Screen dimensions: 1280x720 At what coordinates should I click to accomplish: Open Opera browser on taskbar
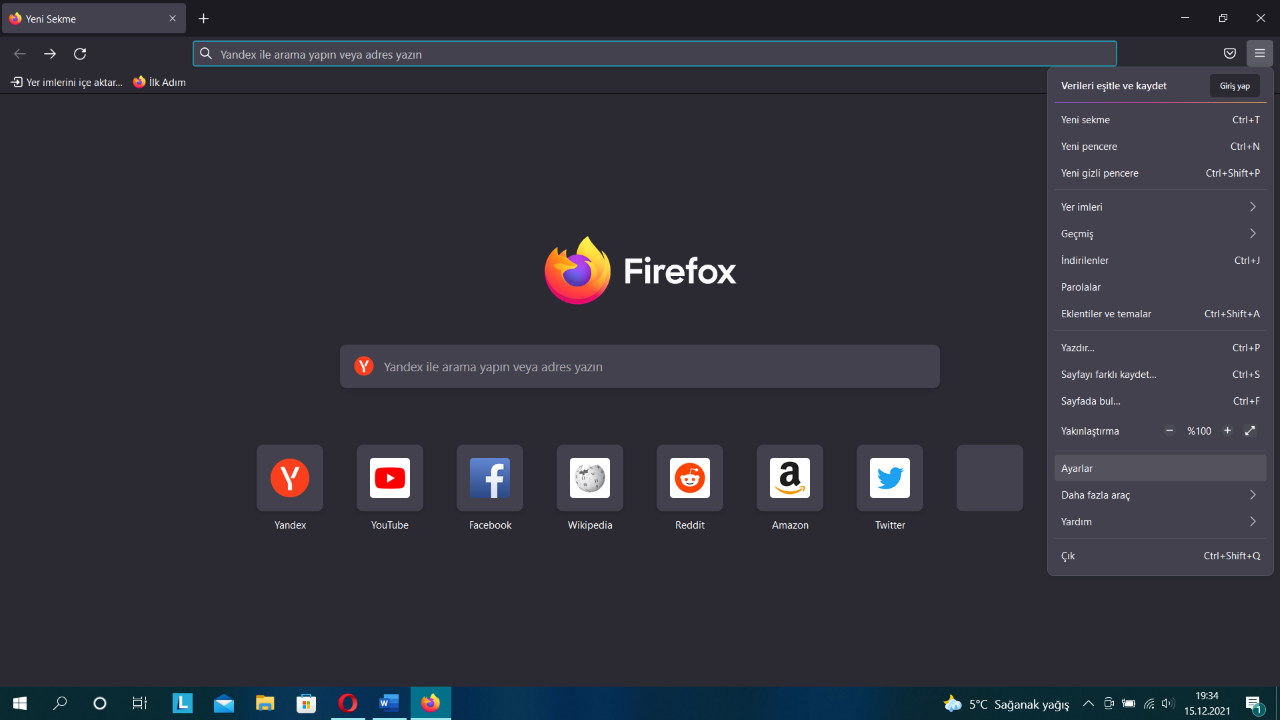[x=348, y=703]
